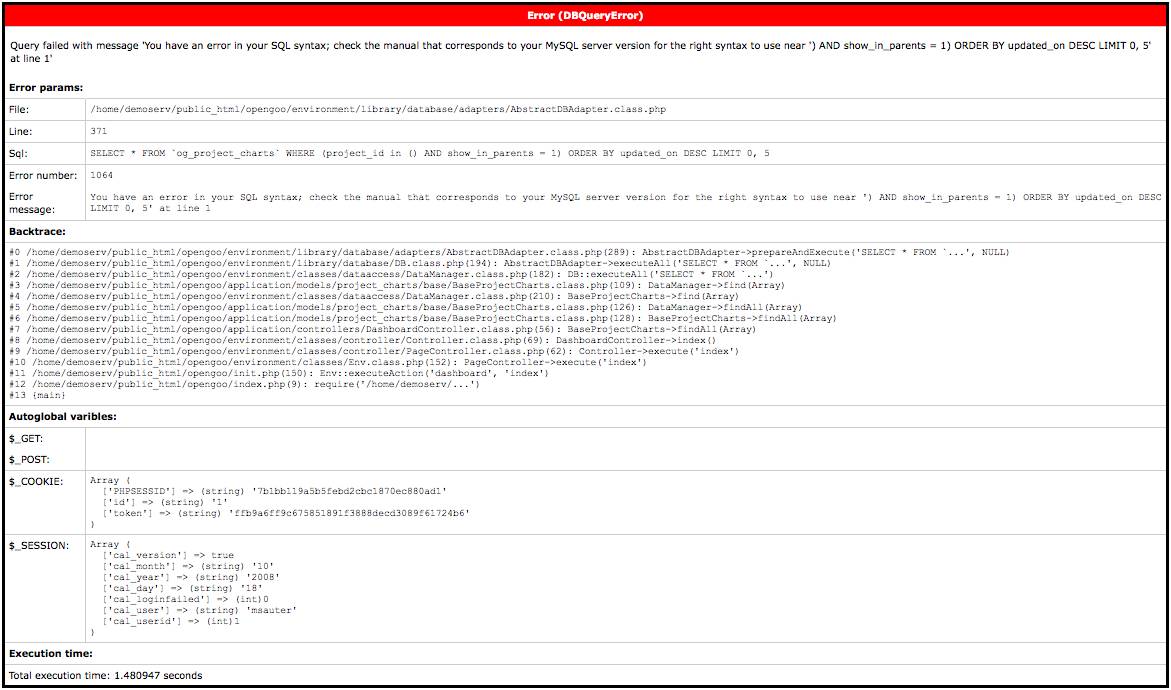Click backtrace entry #7 DashboardController.class.php line
Viewport: 1171px width, 690px height.
click(382, 329)
